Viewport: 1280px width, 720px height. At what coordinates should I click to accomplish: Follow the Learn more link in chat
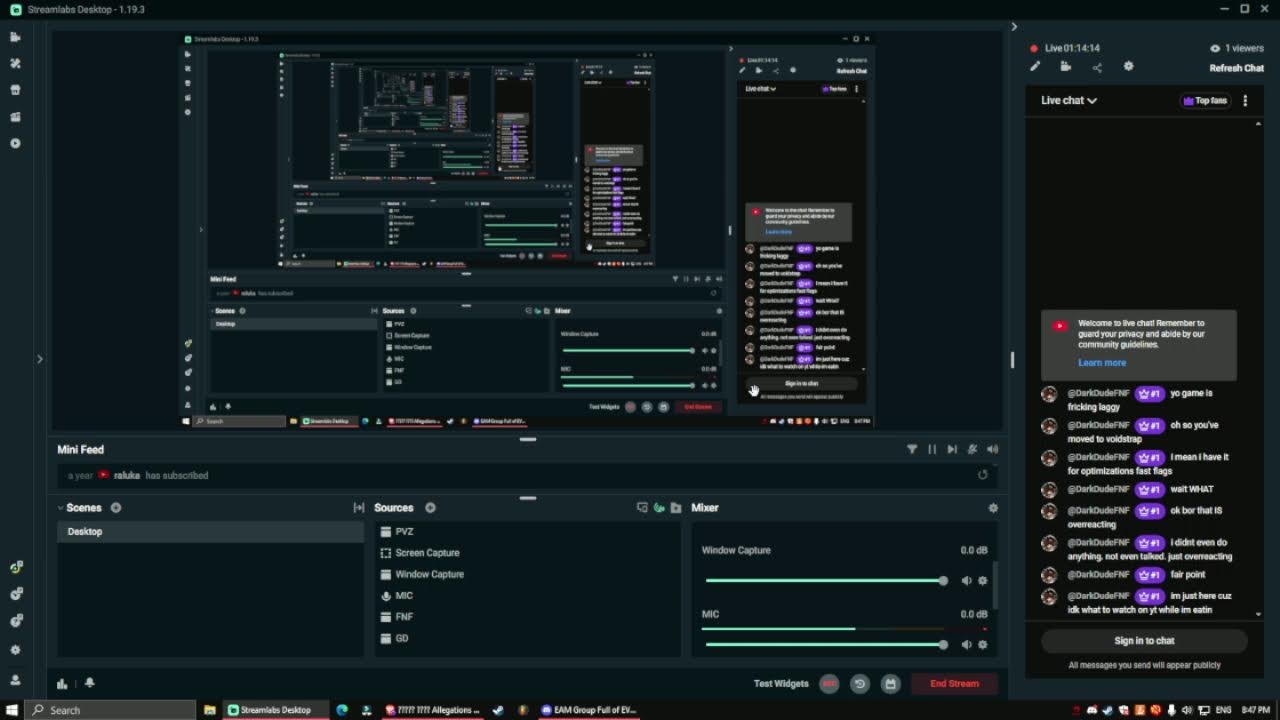tap(1102, 363)
